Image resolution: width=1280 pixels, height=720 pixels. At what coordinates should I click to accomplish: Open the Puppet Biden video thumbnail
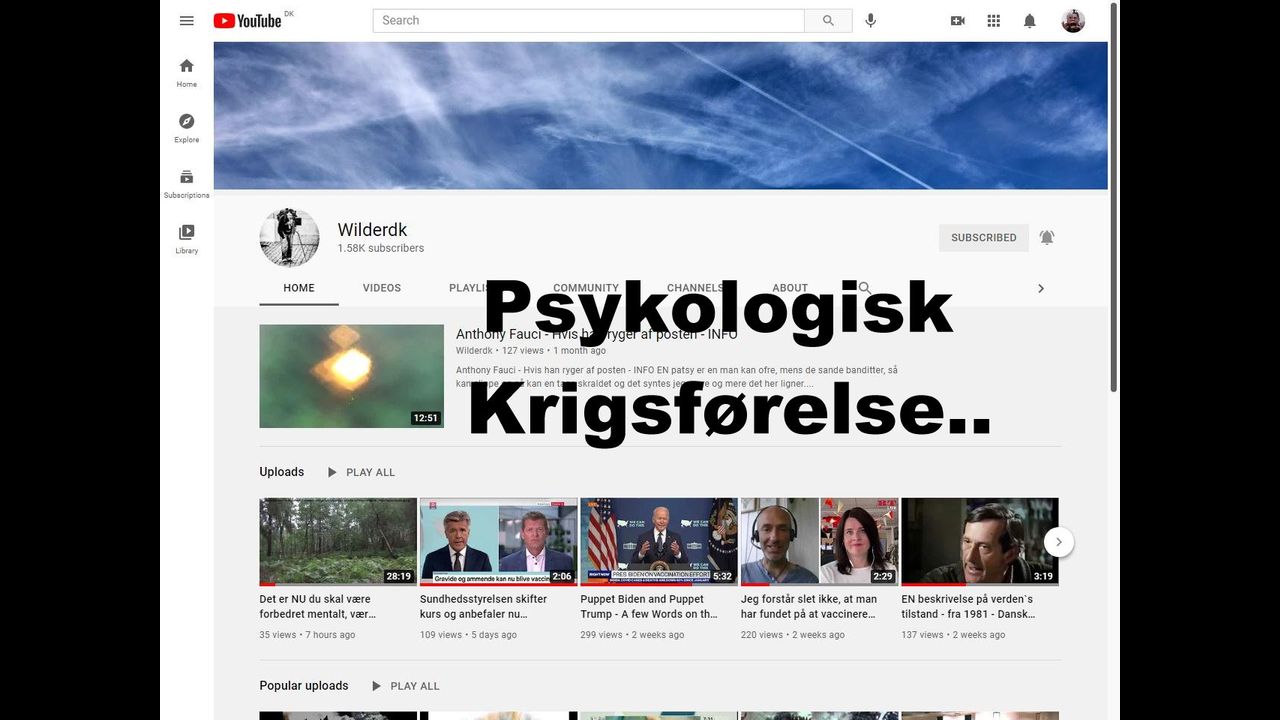click(659, 541)
